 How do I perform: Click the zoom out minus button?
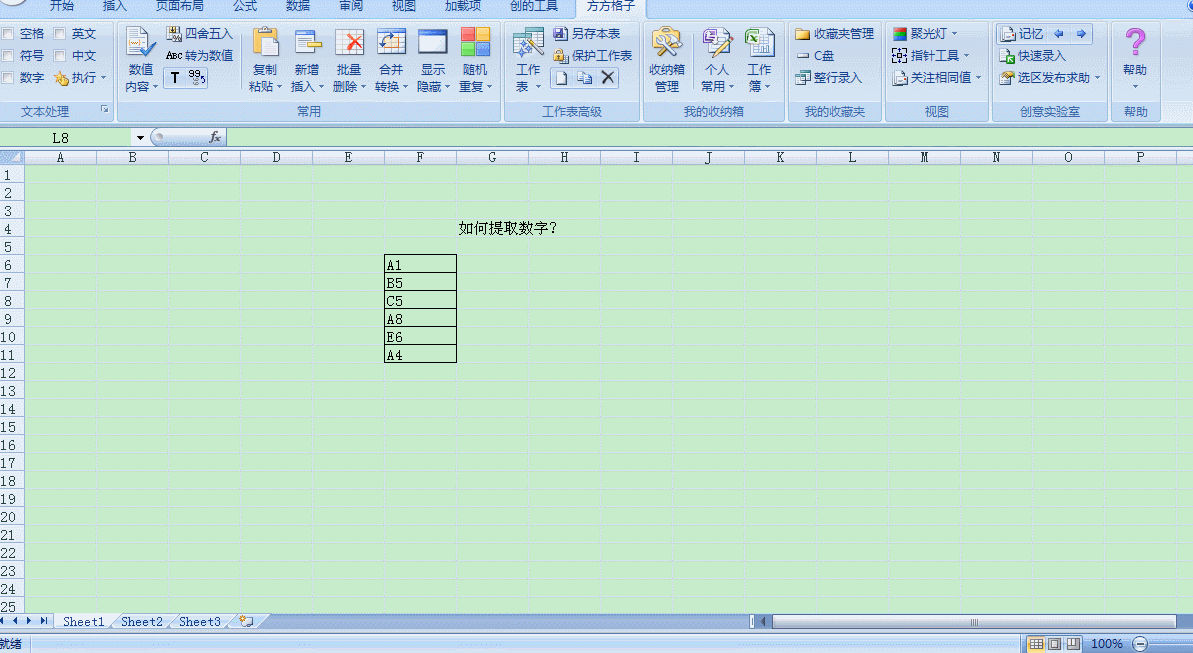pos(1139,644)
